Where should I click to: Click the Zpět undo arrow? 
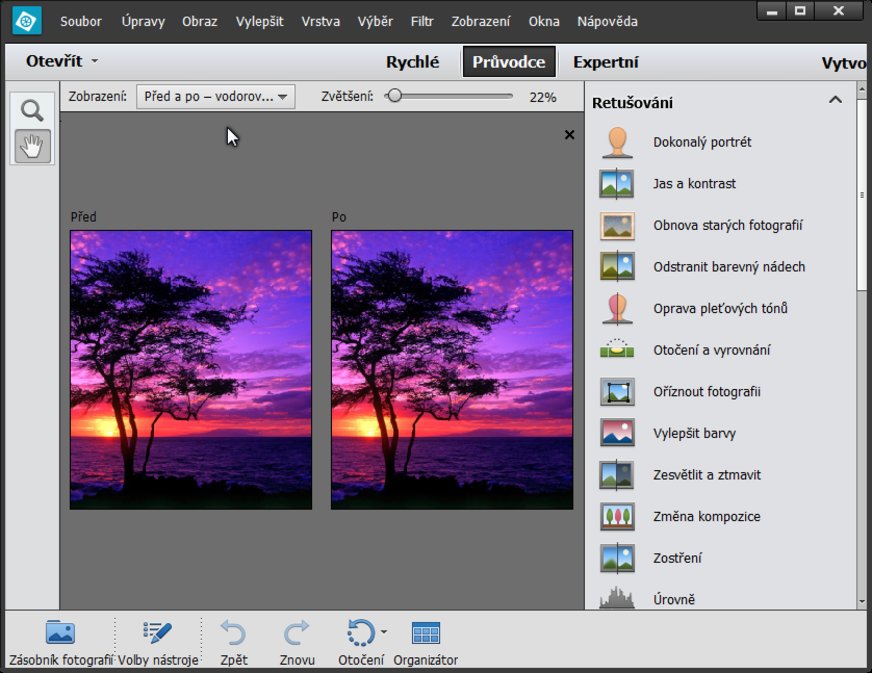tap(233, 633)
